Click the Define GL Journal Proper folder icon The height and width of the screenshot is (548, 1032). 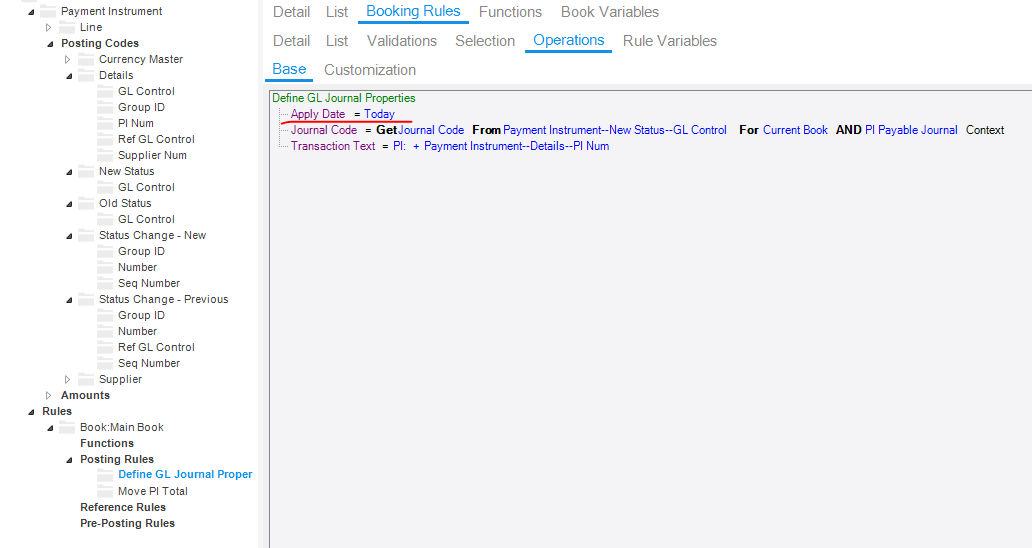tap(105, 474)
